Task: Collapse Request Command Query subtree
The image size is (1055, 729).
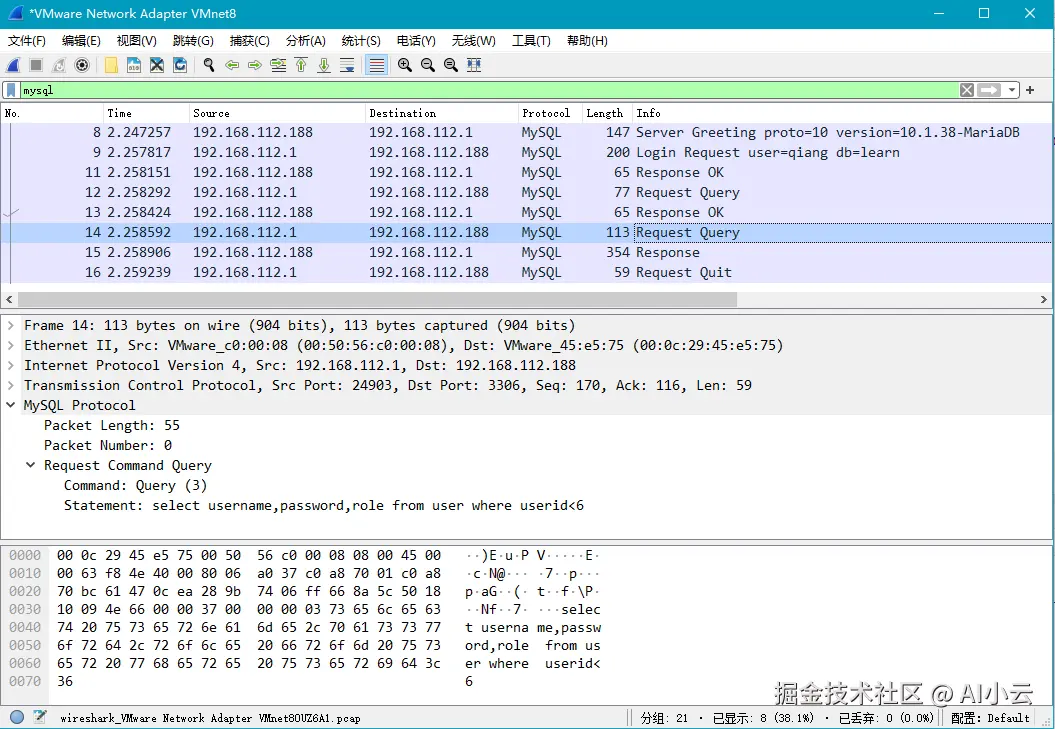Action: pyautogui.click(x=31, y=466)
